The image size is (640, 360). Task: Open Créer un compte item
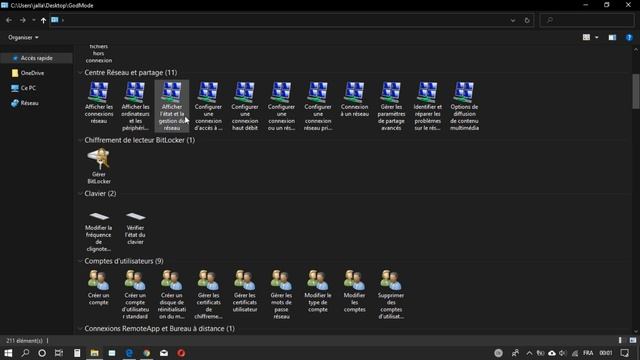tap(99, 287)
